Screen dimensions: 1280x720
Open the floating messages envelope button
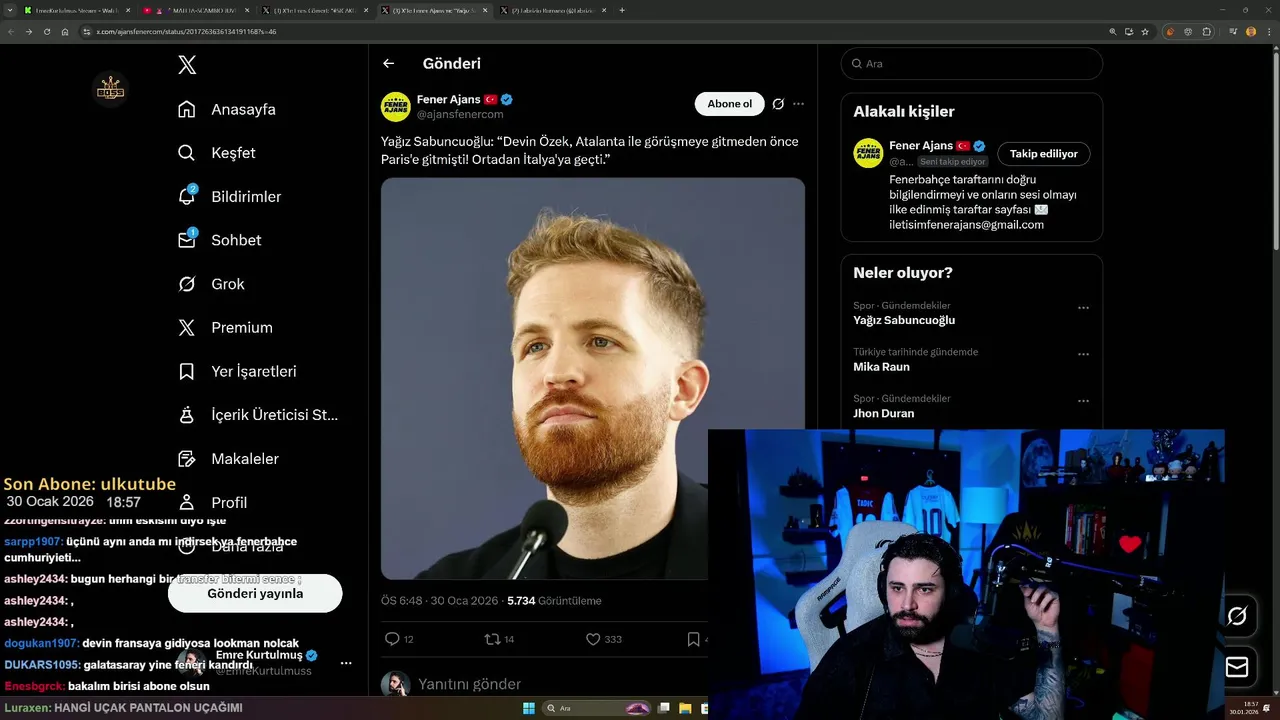pos(1237,667)
